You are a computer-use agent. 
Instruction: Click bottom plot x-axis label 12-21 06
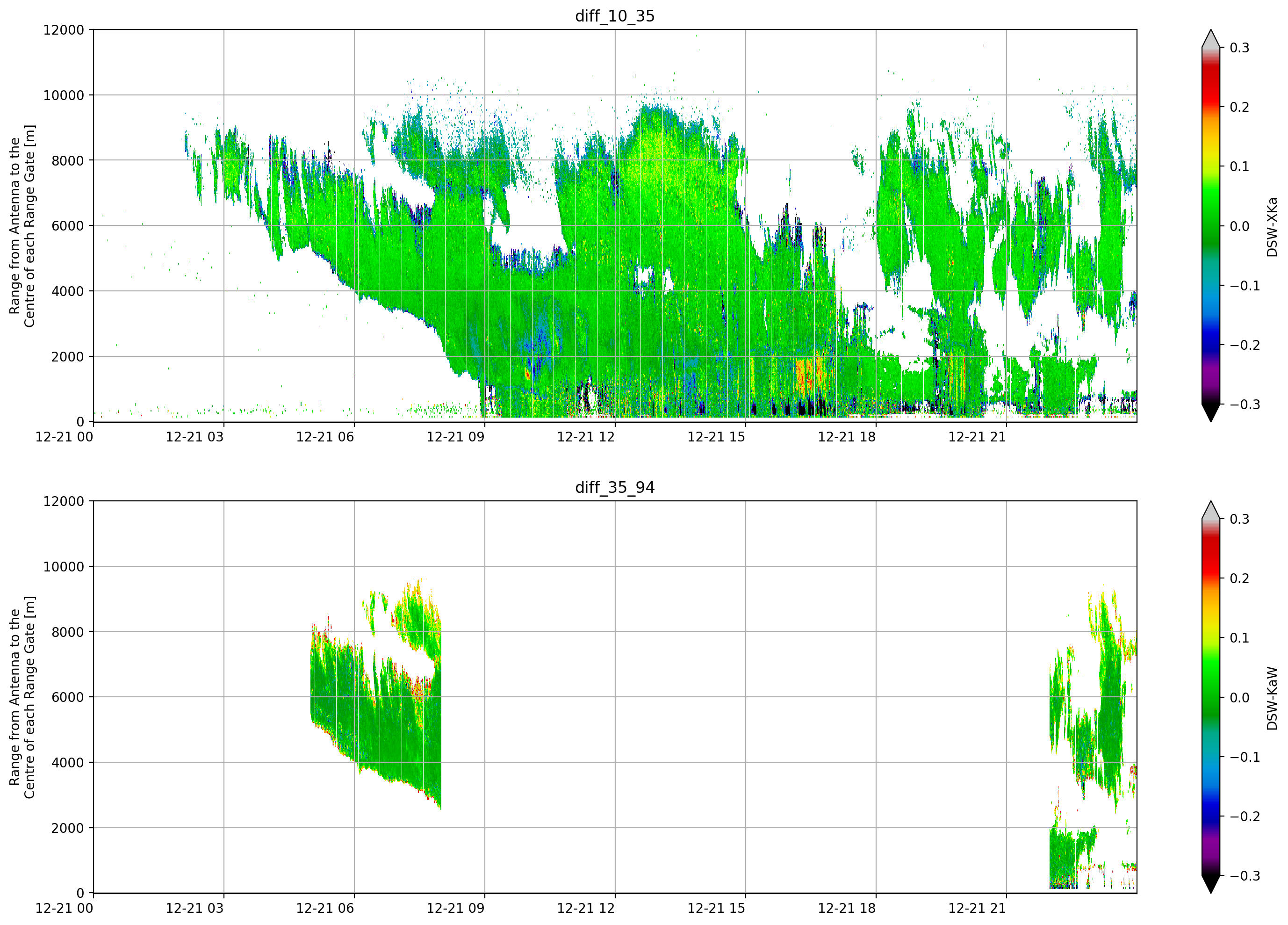(x=325, y=908)
